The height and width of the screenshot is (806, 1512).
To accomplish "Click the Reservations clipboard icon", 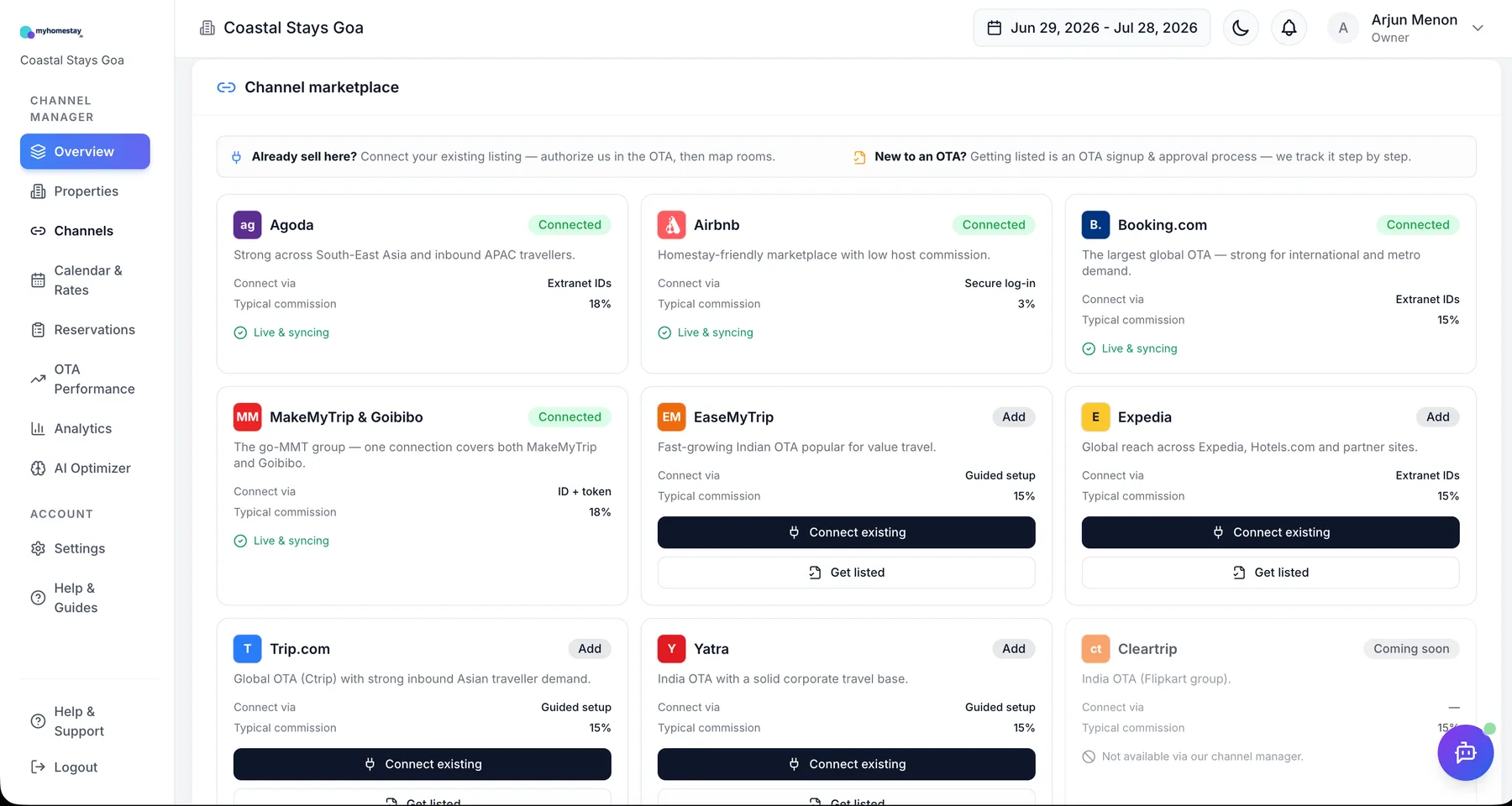I will coord(38,330).
